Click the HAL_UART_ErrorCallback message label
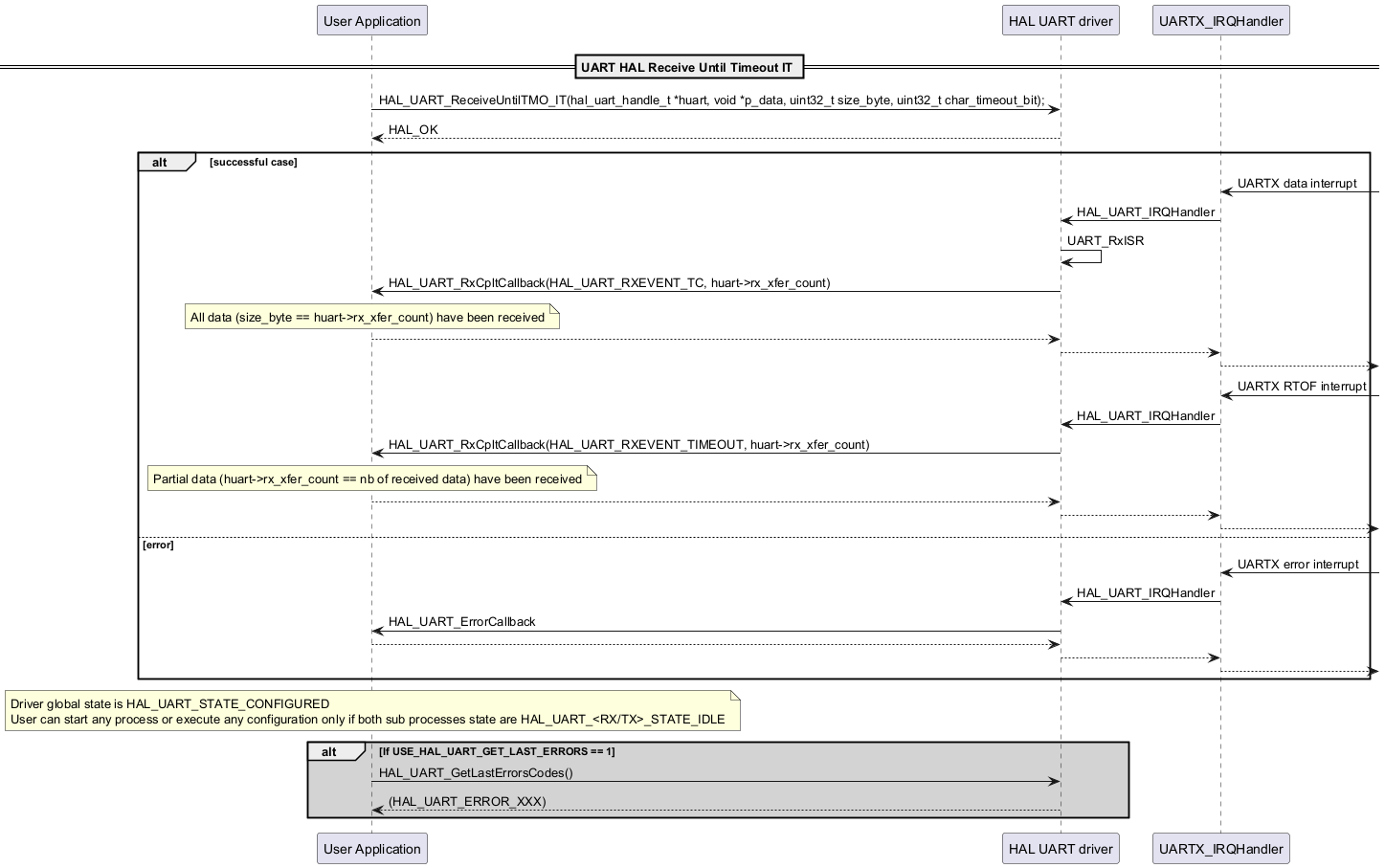Image resolution: width=1385 pixels, height=868 pixels. pyautogui.click(x=462, y=622)
